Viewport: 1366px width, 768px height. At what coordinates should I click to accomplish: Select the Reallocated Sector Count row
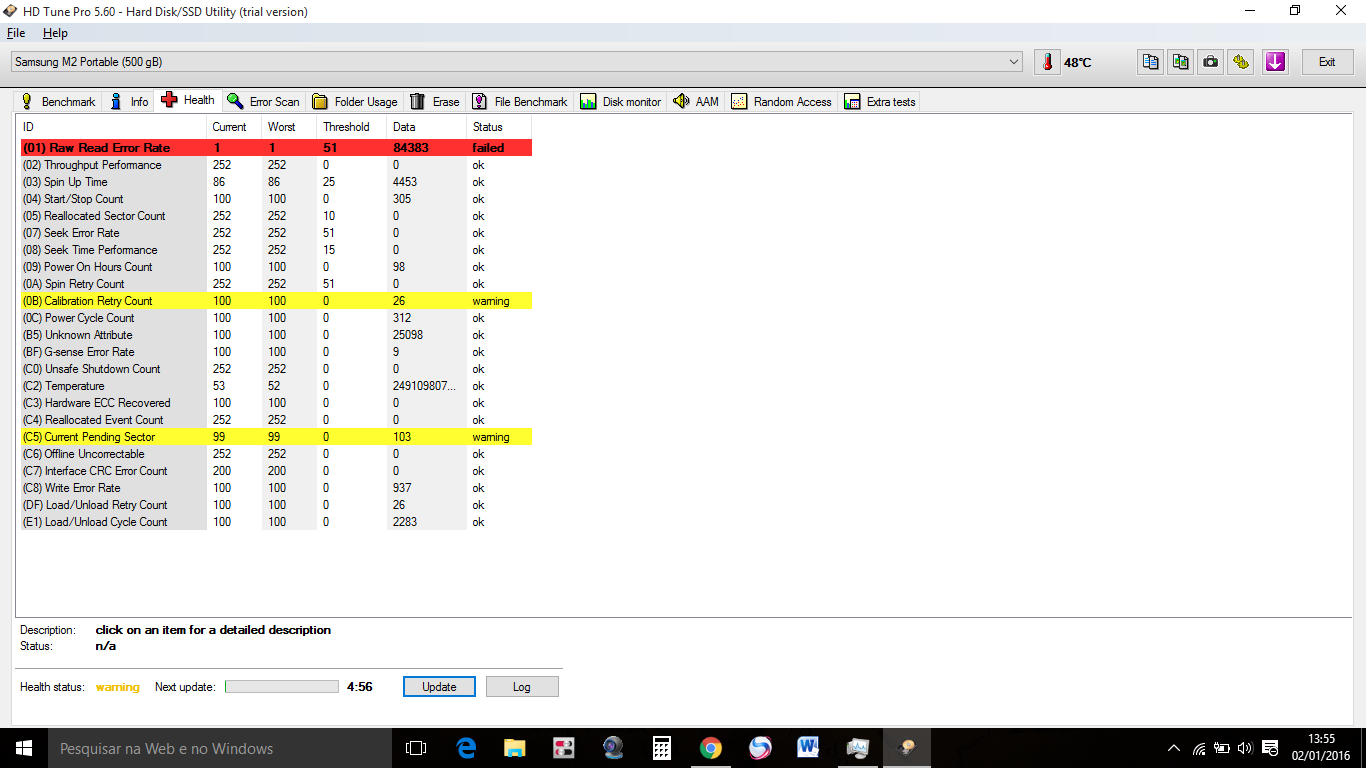pos(276,216)
